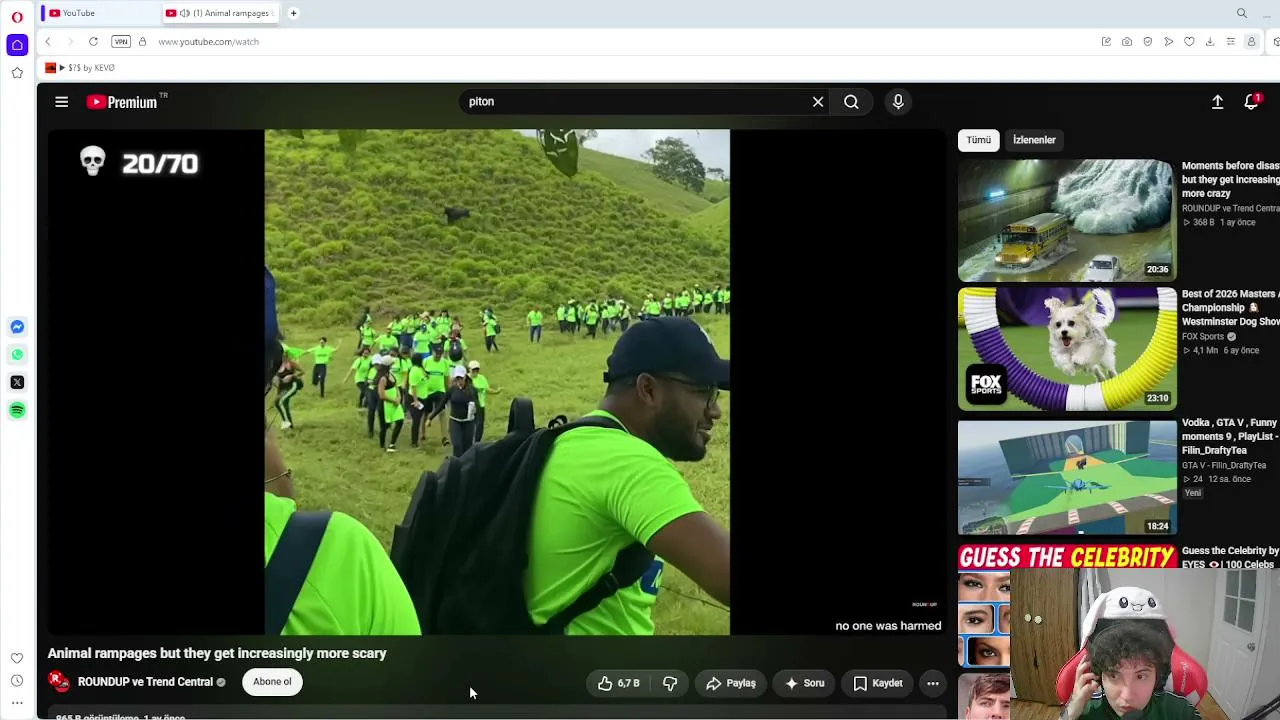
Task: Select the 'Tümü' filter chip
Action: (x=979, y=140)
